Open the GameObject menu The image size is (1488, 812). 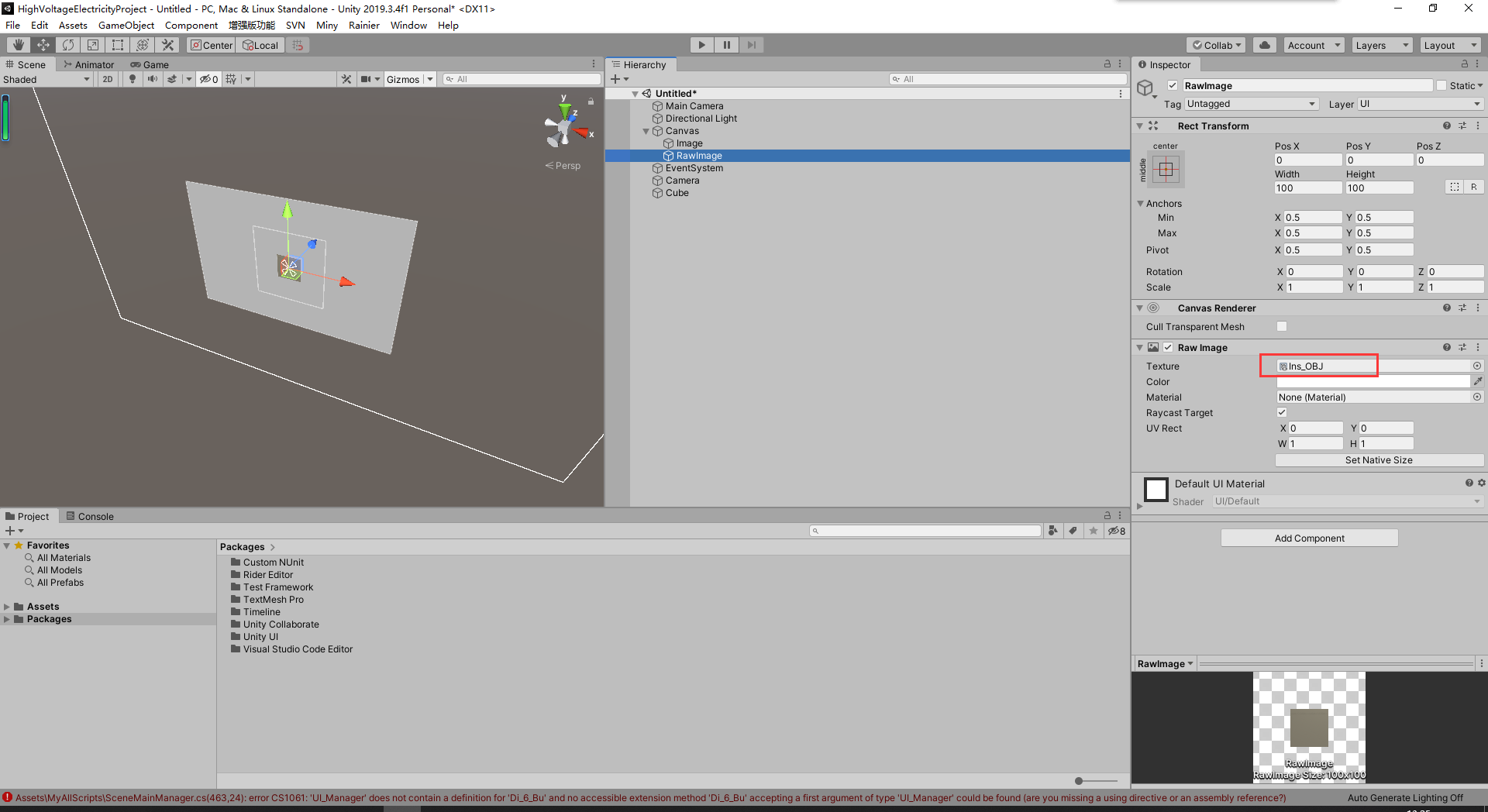(x=126, y=25)
